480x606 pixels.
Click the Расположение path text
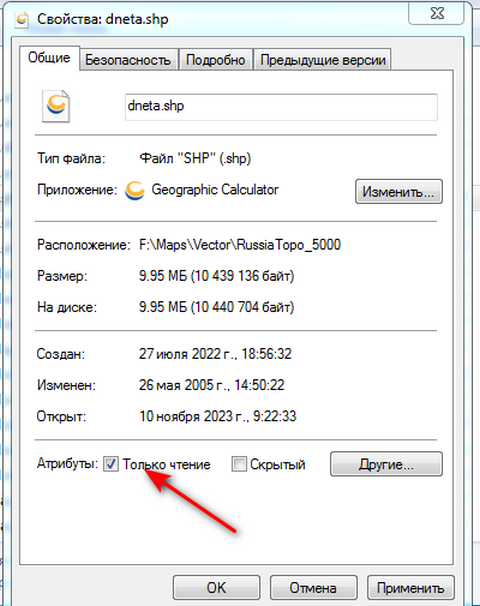(240, 245)
